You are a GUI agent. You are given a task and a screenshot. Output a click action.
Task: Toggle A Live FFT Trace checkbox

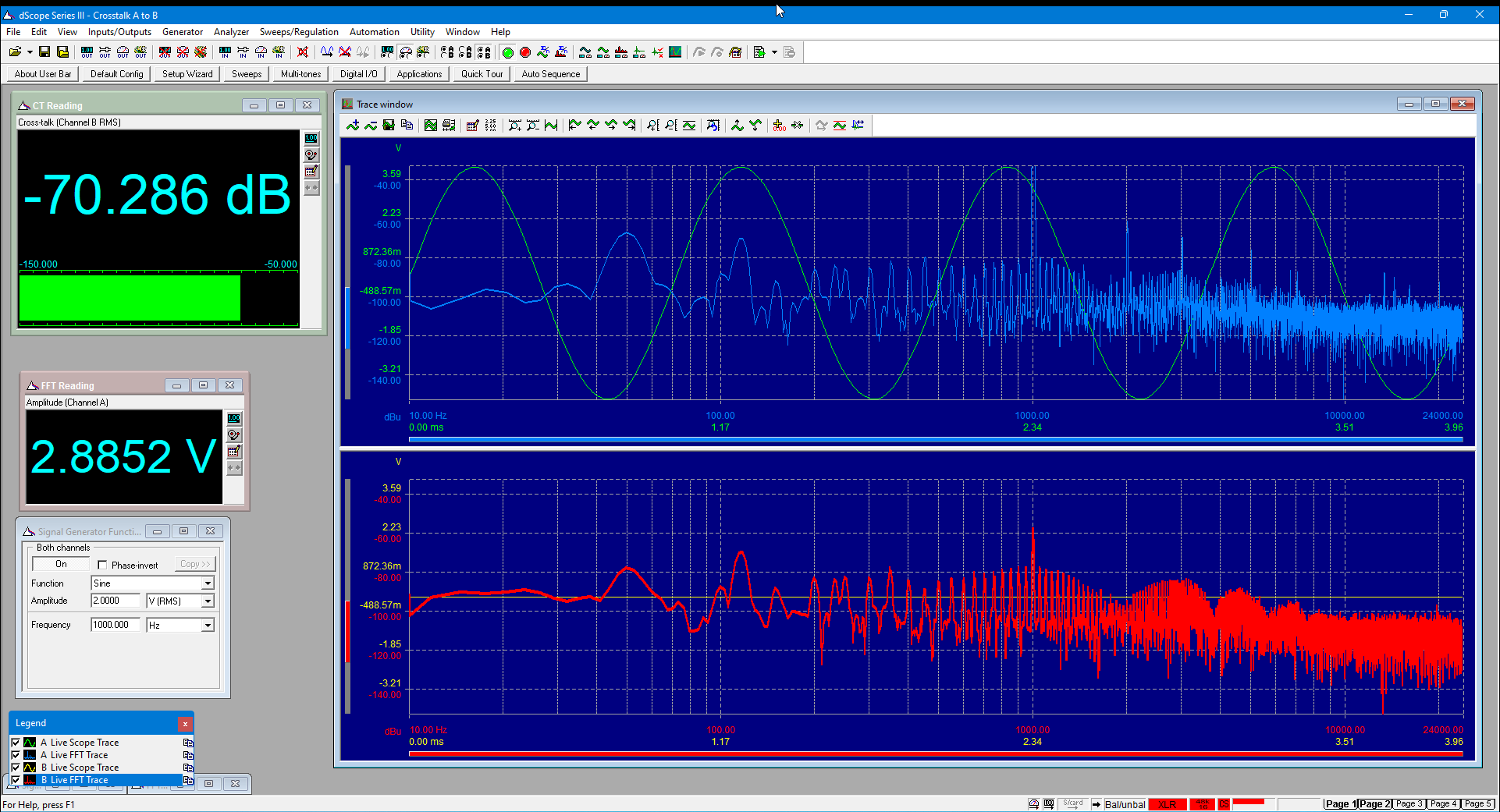[x=16, y=755]
